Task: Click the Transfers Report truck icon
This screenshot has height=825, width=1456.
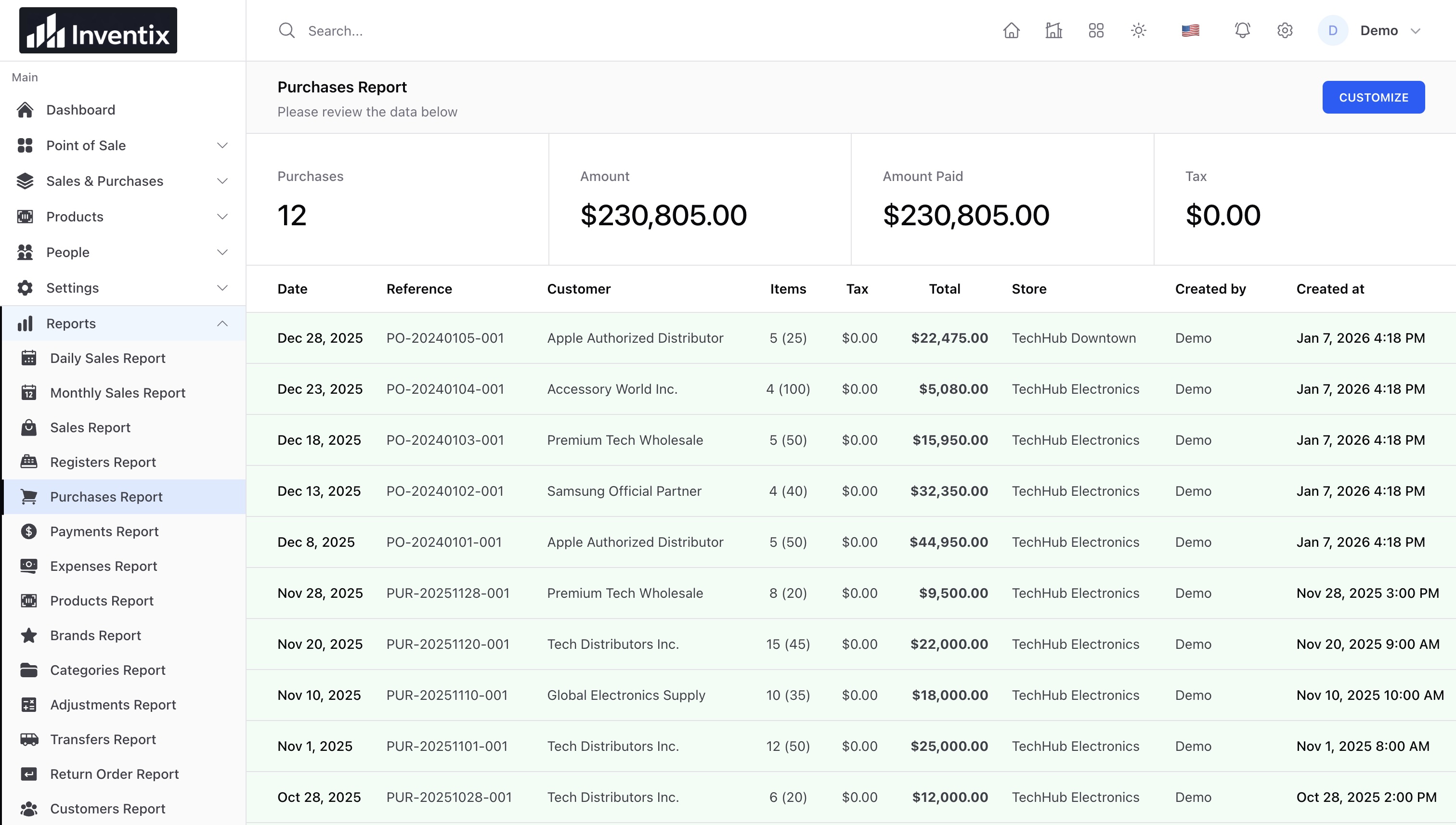Action: [x=29, y=739]
